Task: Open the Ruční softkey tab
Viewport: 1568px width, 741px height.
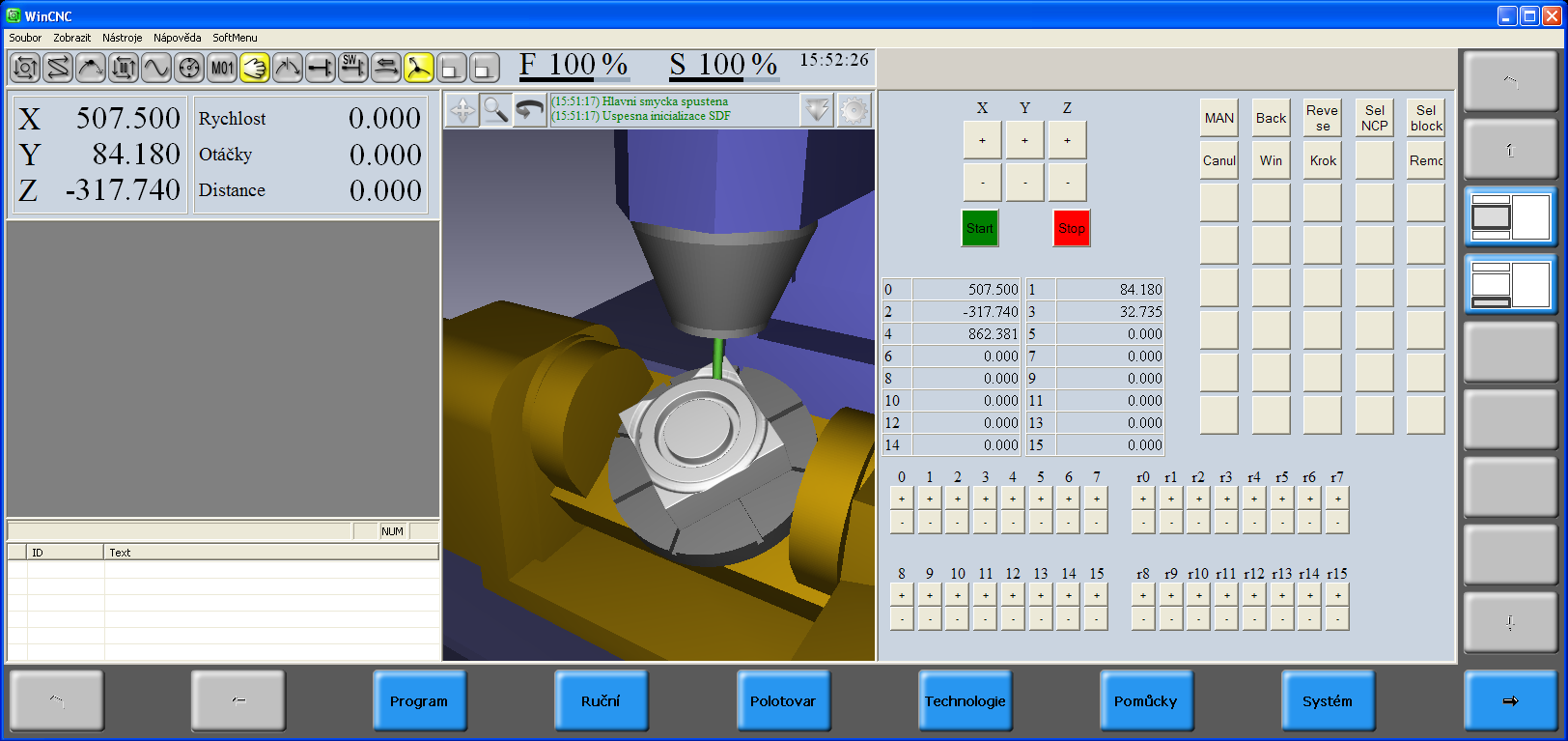Action: click(x=601, y=700)
